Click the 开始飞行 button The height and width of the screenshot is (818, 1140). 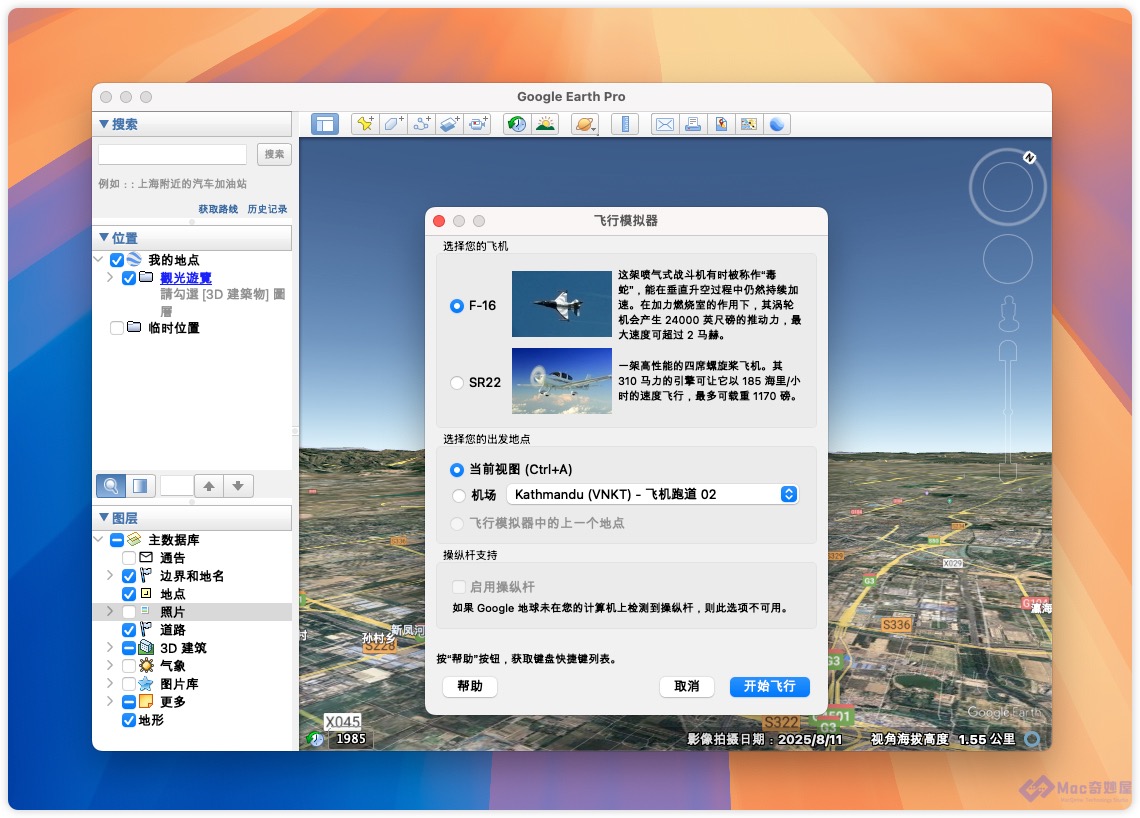coord(769,686)
